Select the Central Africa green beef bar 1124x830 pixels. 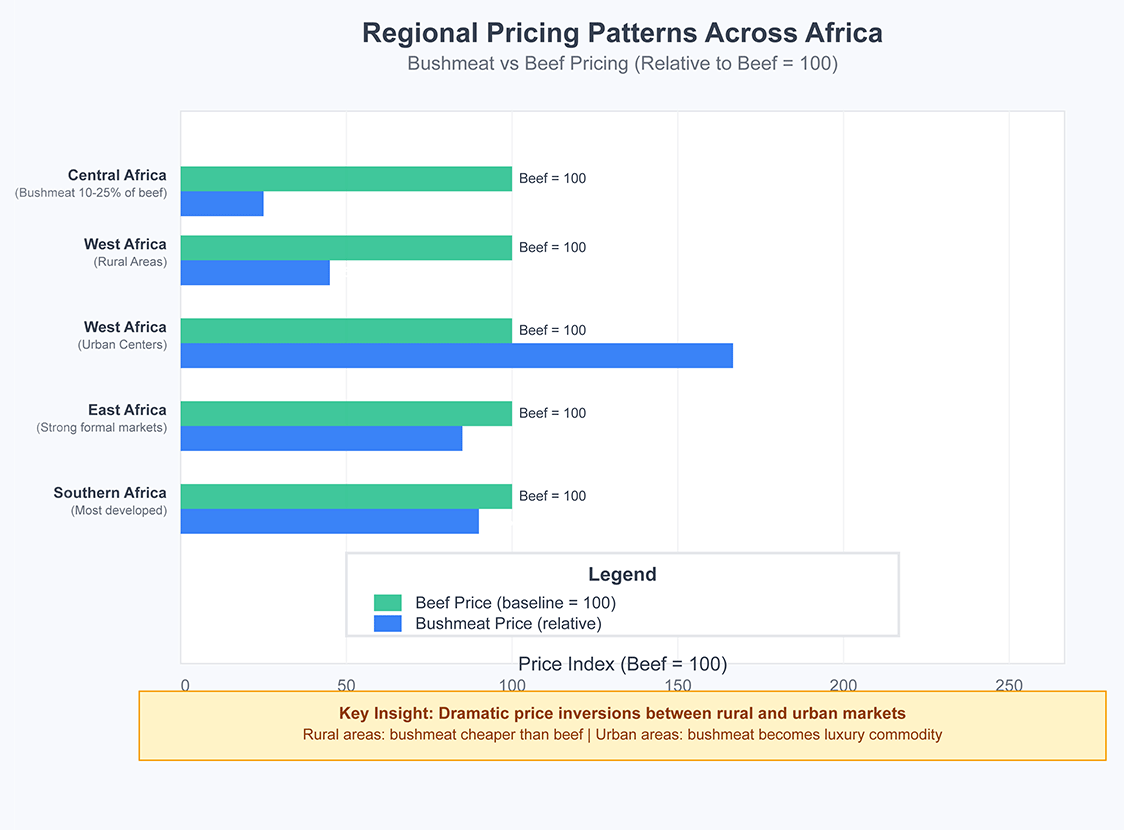coord(346,178)
